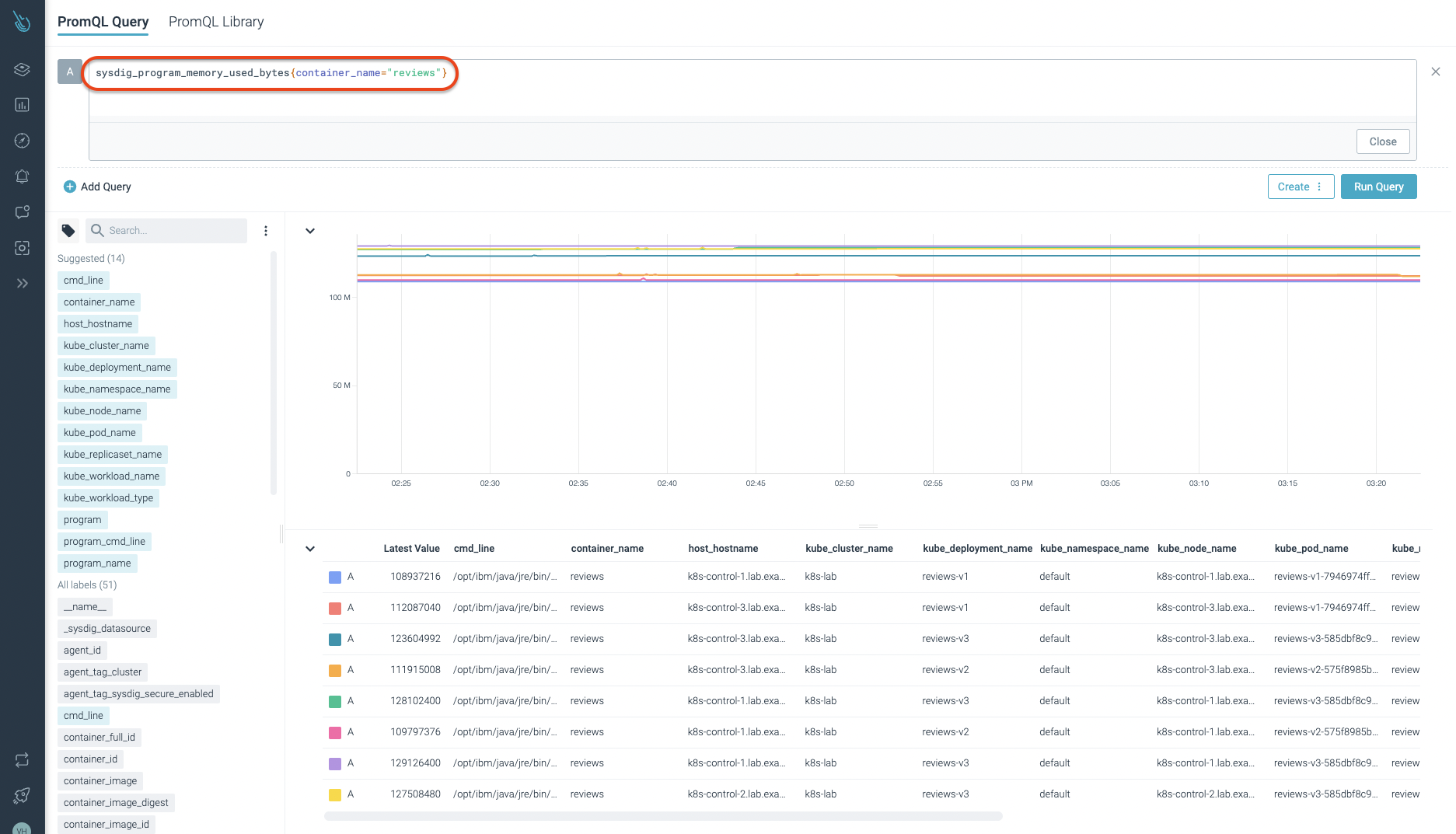Viewport: 1456px width, 834px height.
Task: Click the yellow swatch for value 127508480
Action: pos(335,795)
